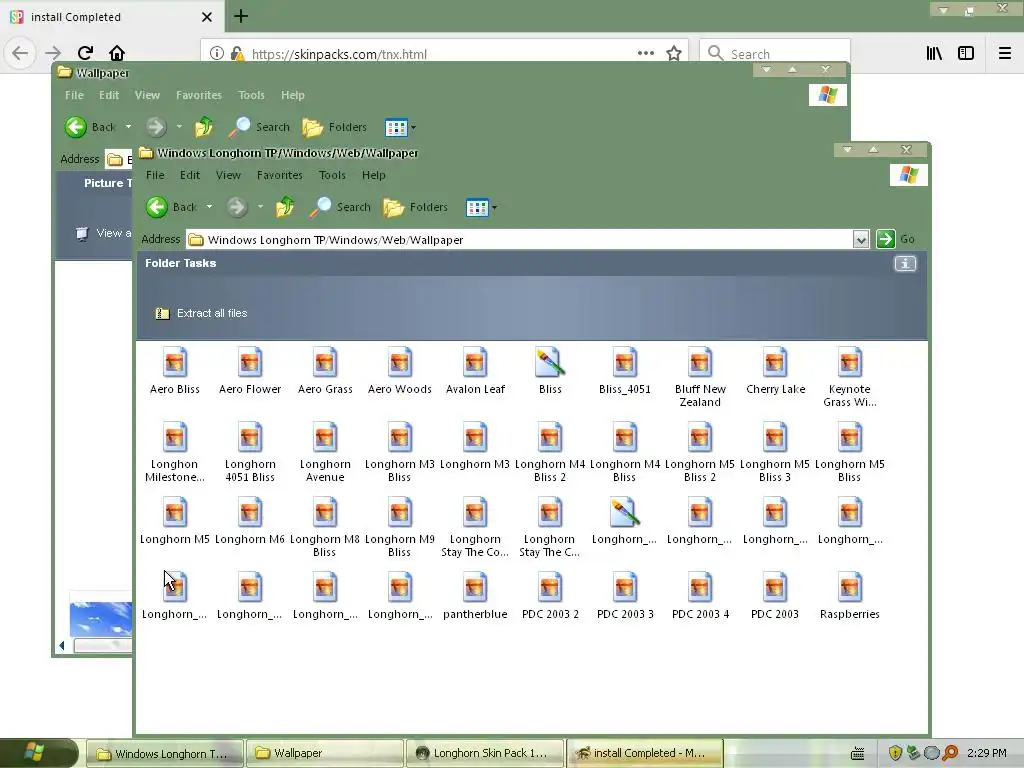1024x768 pixels.
Task: Open Help menu in Longhorn TP window
Action: [374, 175]
